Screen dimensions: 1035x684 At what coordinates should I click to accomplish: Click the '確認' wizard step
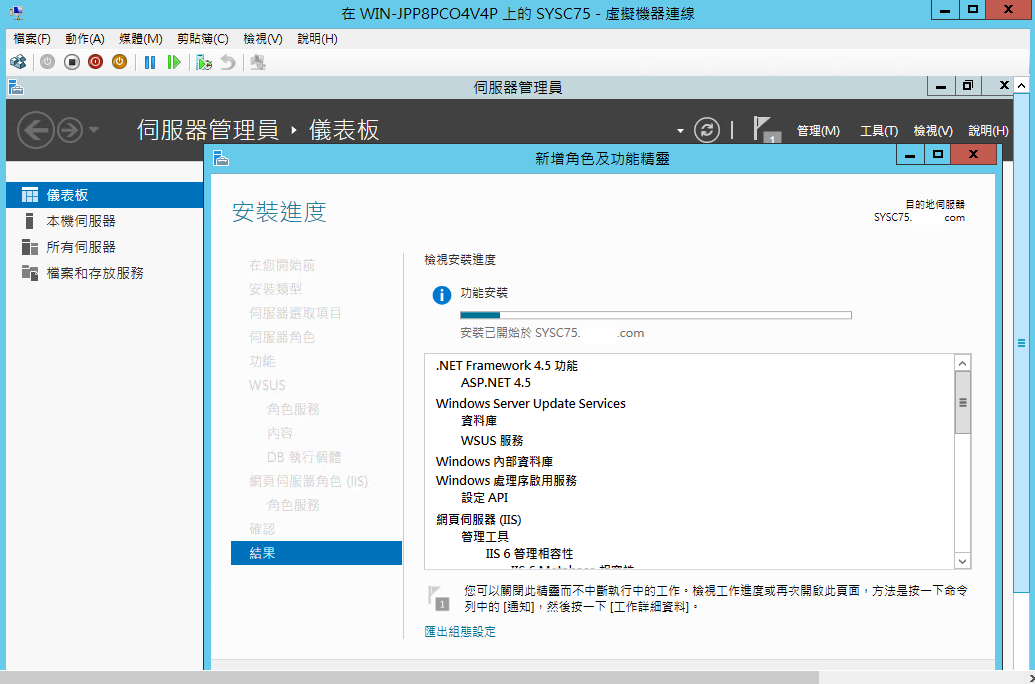(262, 529)
